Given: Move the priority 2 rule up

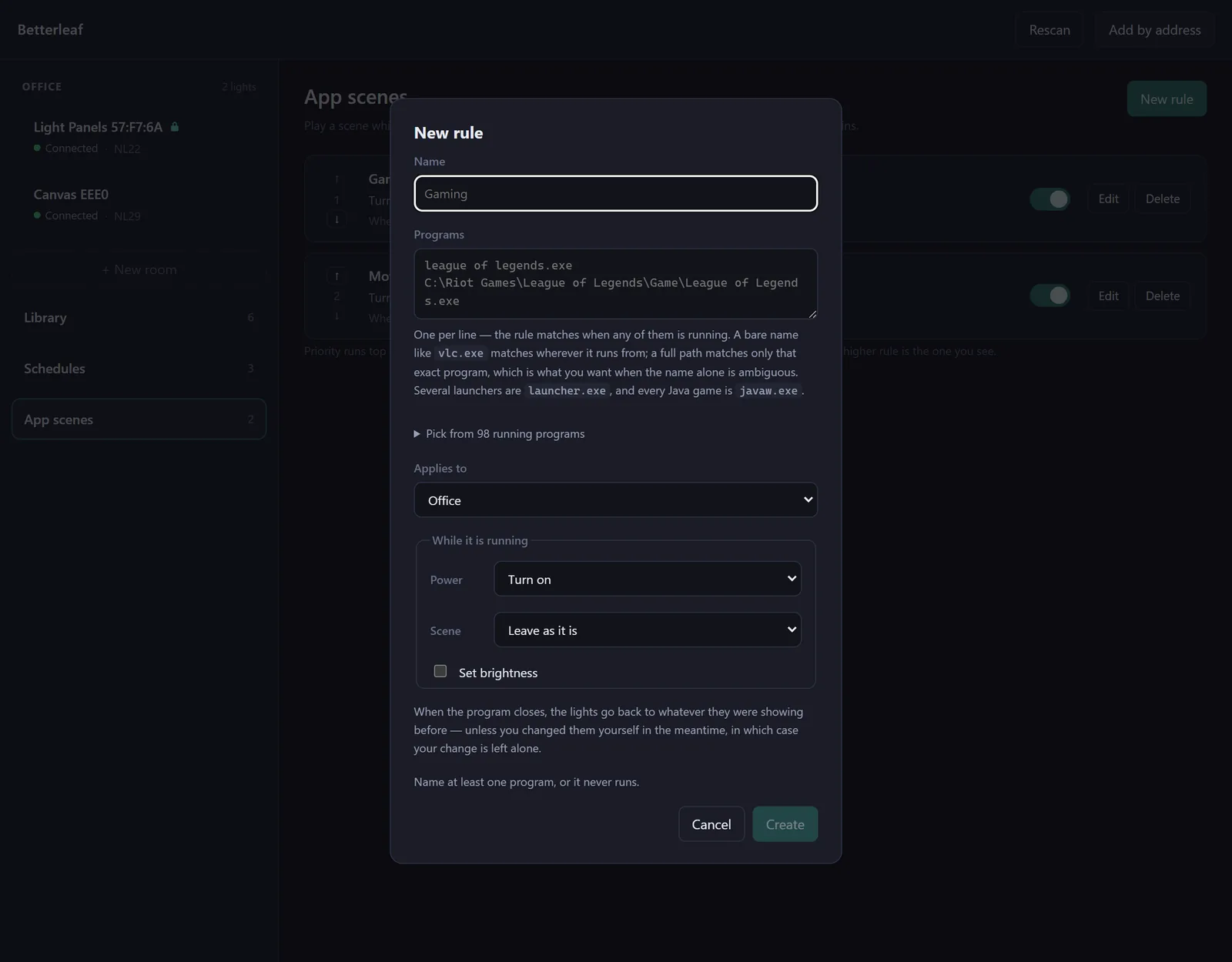Looking at the screenshot, I should tap(336, 276).
